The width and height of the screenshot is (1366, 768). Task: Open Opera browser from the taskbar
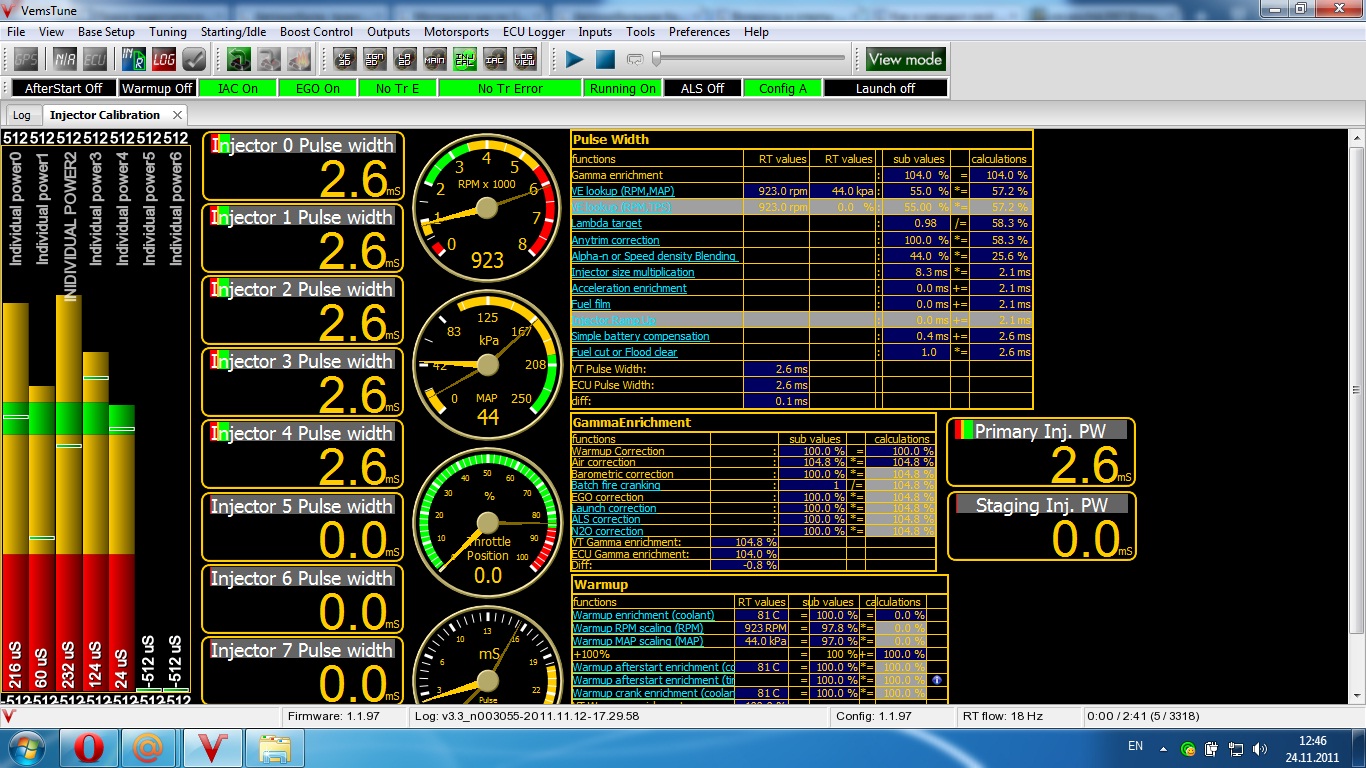click(x=89, y=748)
